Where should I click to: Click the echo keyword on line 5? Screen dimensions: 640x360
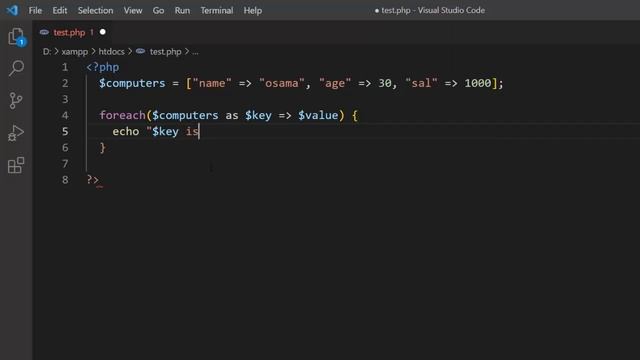pyautogui.click(x=126, y=131)
